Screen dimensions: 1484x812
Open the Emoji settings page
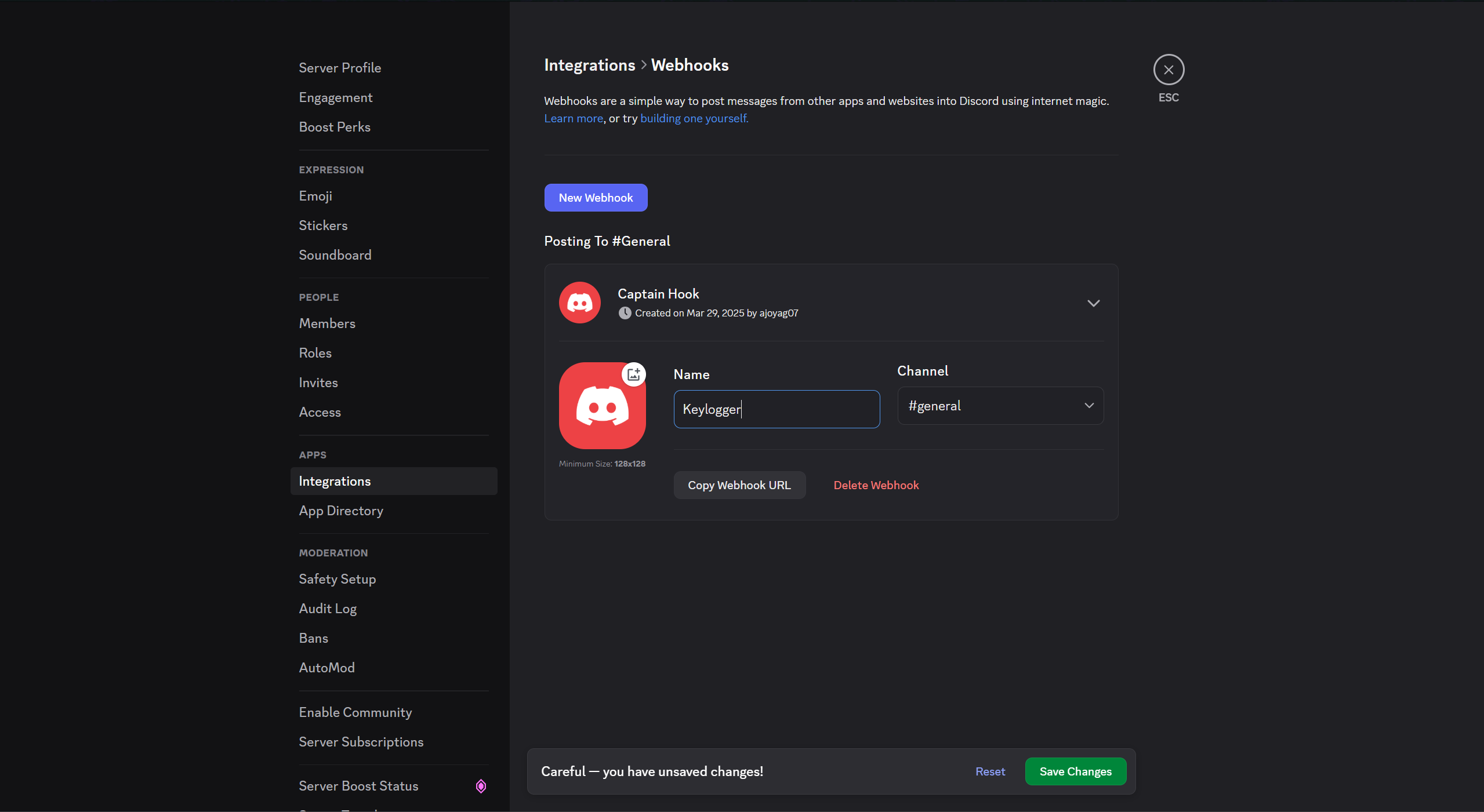(315, 196)
